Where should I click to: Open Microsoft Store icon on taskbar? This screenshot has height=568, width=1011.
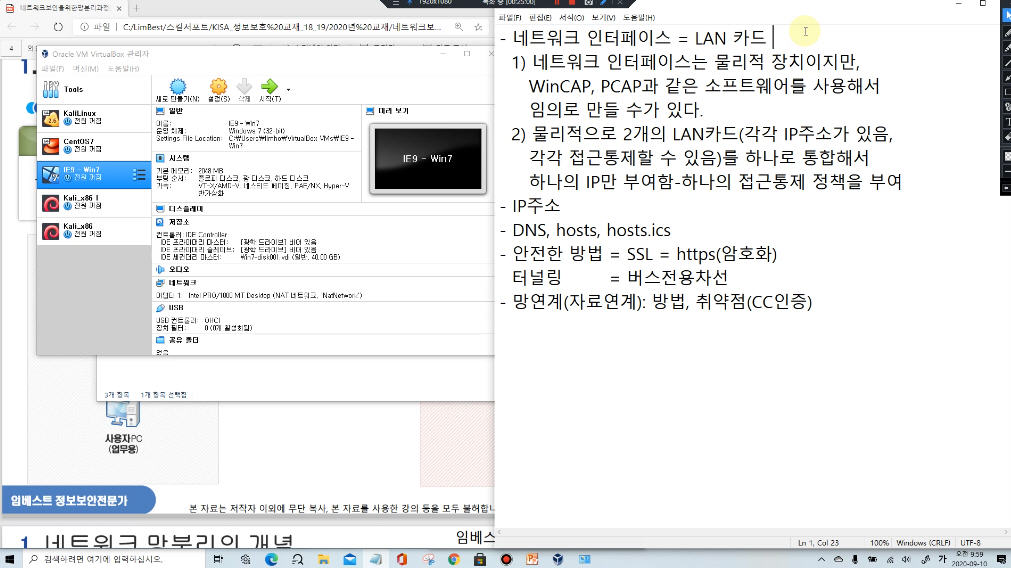click(x=480, y=559)
